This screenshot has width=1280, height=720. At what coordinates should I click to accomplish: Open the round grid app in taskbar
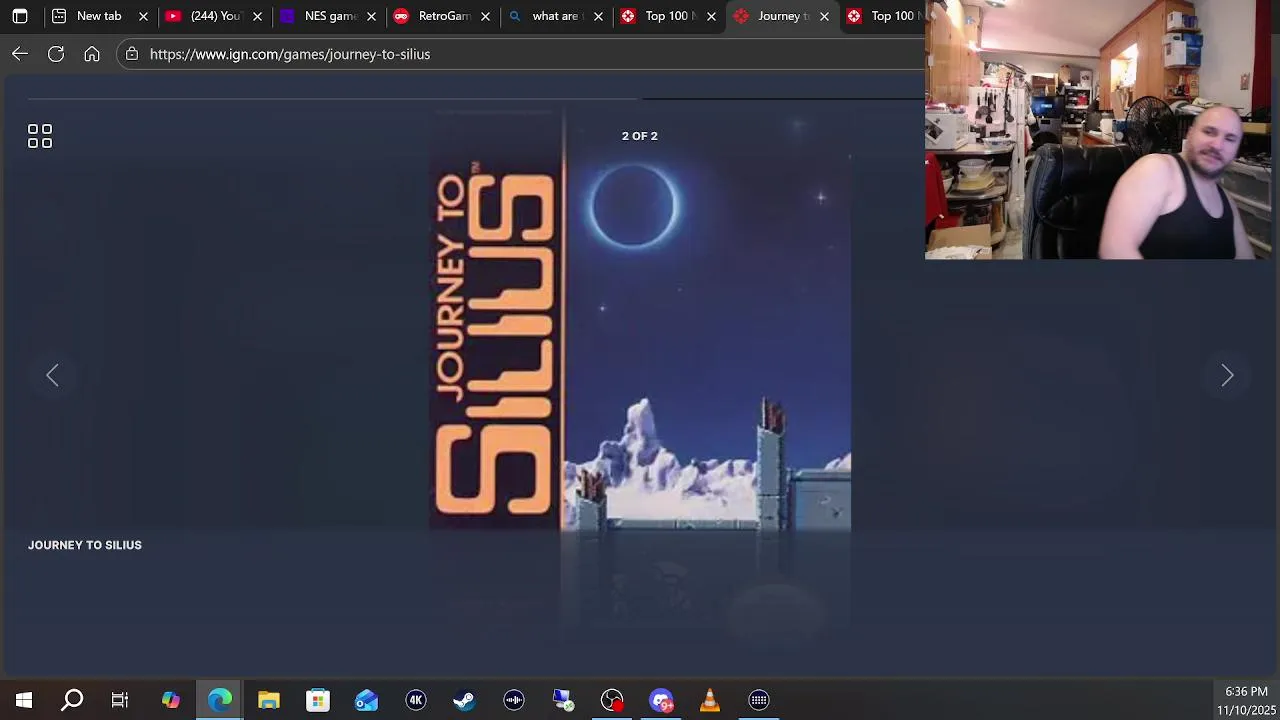(759, 700)
